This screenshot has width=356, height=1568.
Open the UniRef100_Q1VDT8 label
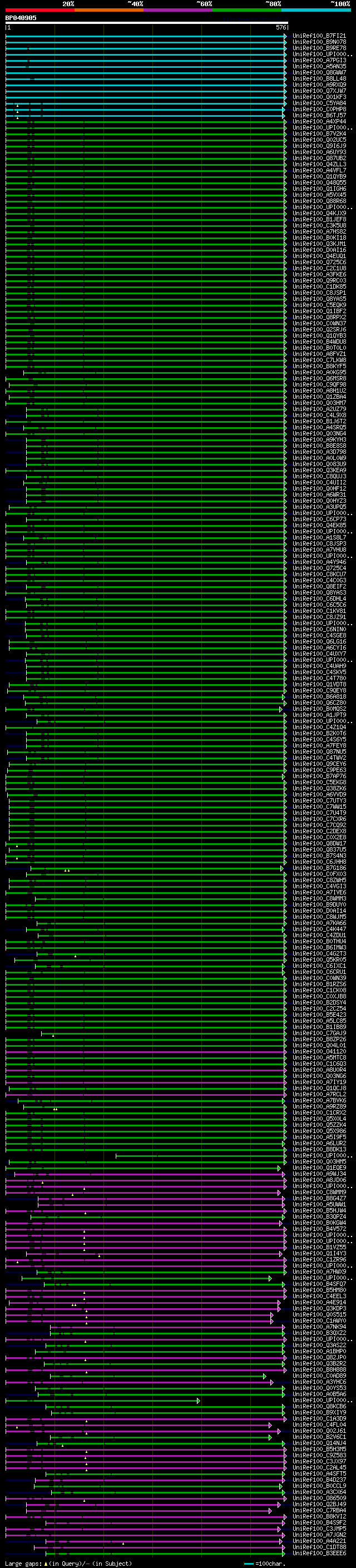[x=319, y=685]
